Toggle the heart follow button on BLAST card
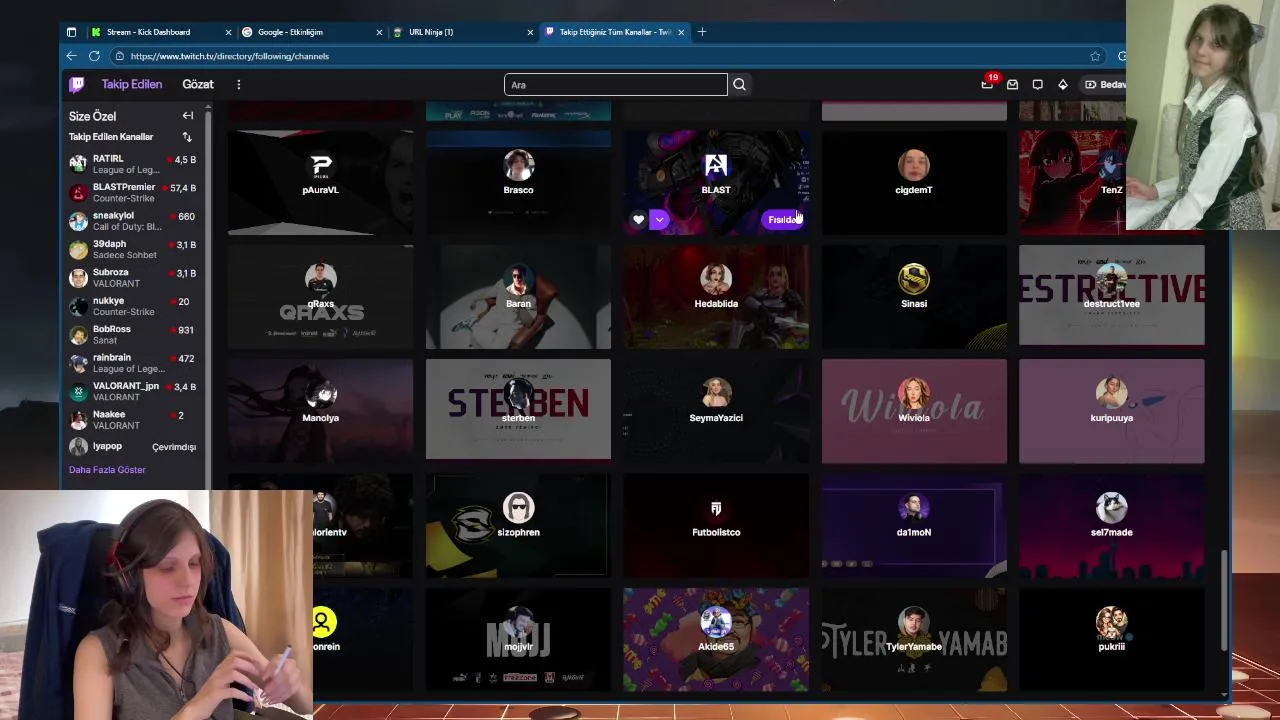The height and width of the screenshot is (720, 1280). click(x=639, y=220)
